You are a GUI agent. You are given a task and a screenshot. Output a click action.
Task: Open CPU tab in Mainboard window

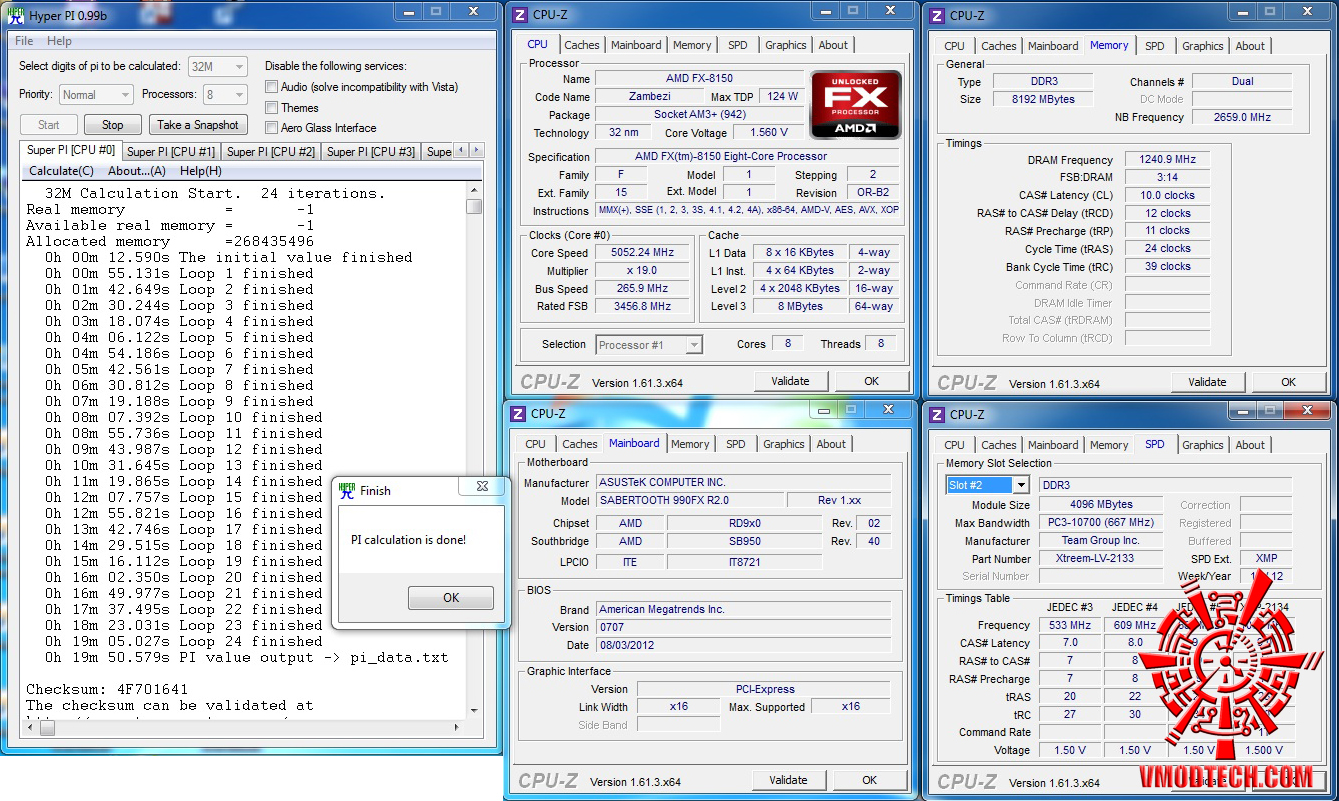point(536,444)
